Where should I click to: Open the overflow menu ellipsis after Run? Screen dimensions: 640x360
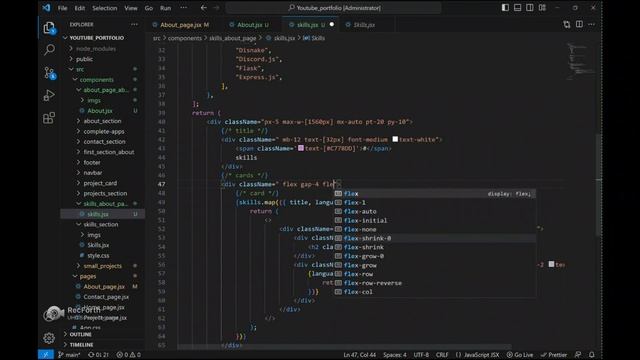184,8
